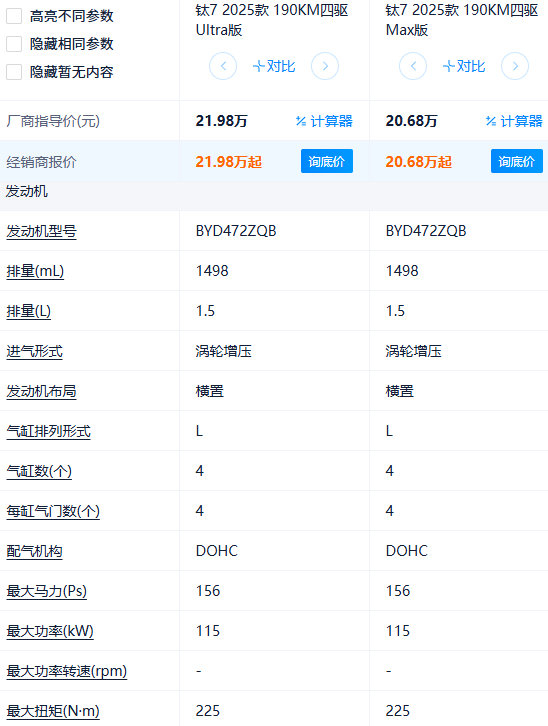Viewport: 548px width, 726px height.
Task: Click 156 horsepower value in Ultra版 column
Action: pyautogui.click(x=208, y=591)
